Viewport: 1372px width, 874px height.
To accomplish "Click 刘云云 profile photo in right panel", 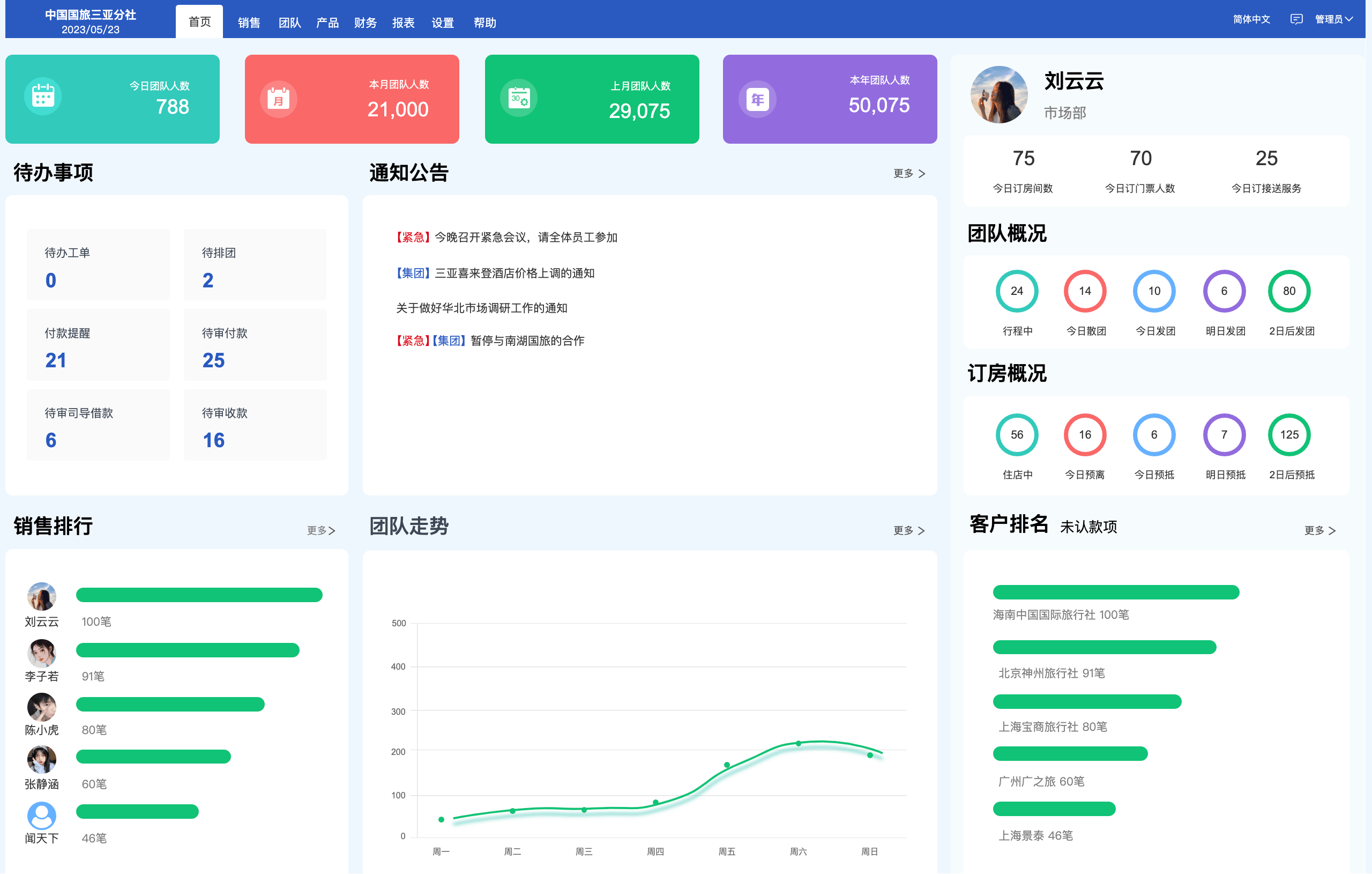I will [x=999, y=95].
